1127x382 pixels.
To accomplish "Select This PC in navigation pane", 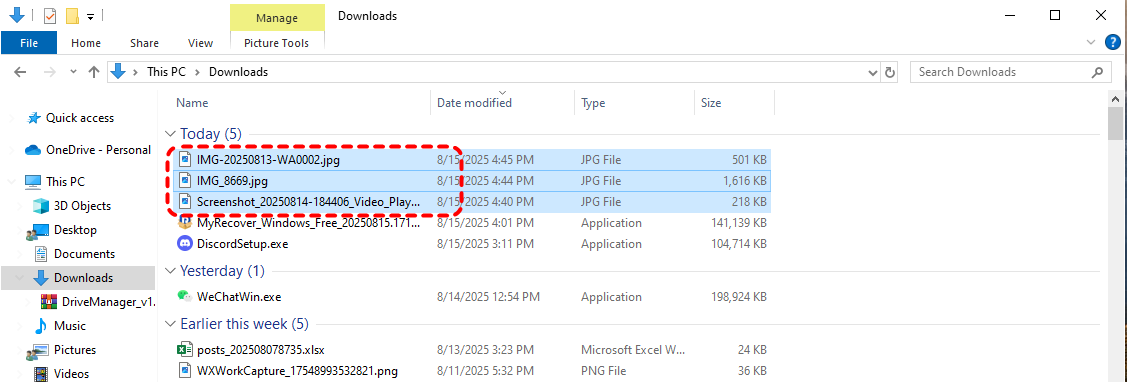I will (x=65, y=182).
